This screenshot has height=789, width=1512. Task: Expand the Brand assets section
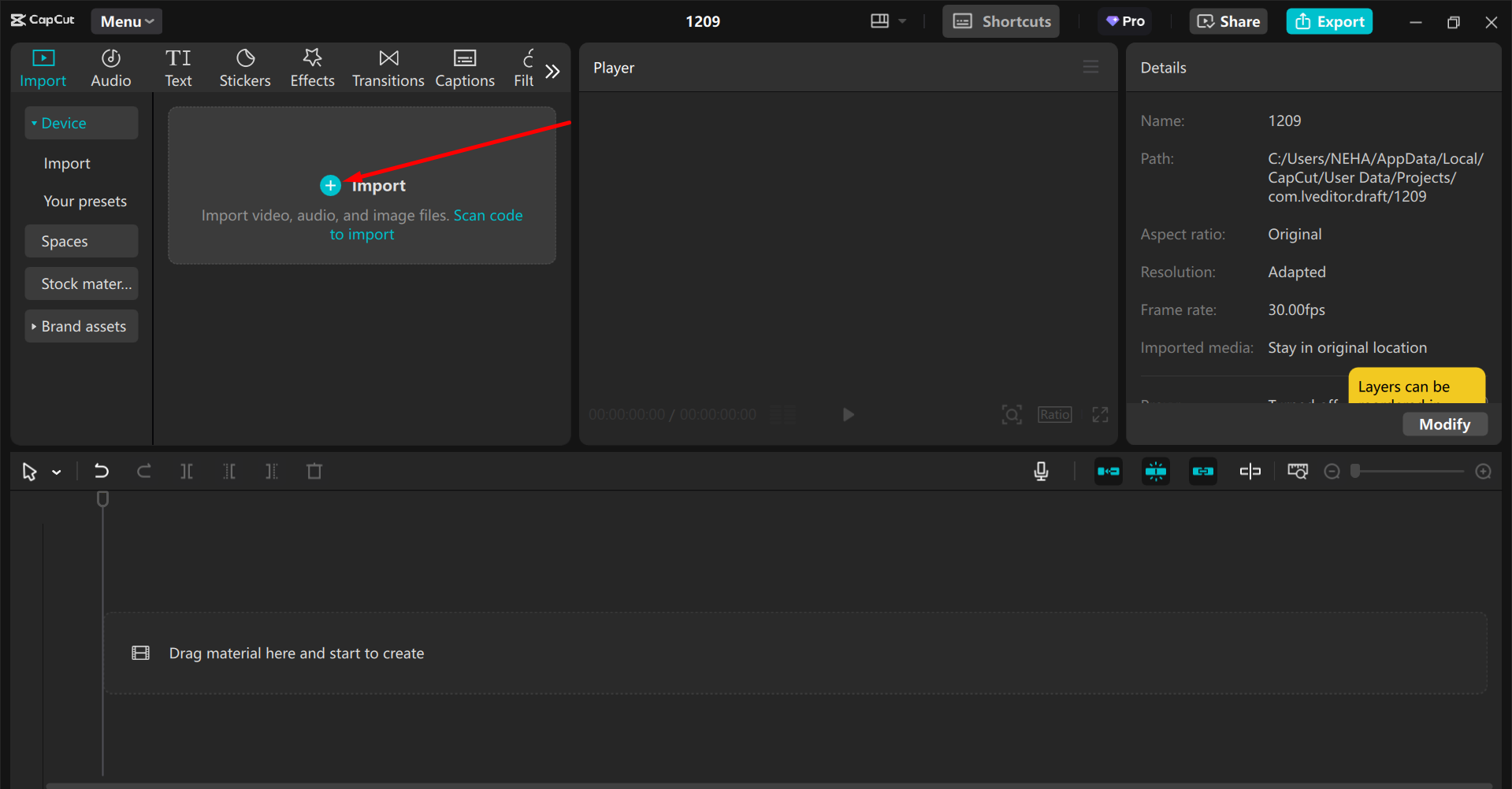click(x=81, y=326)
